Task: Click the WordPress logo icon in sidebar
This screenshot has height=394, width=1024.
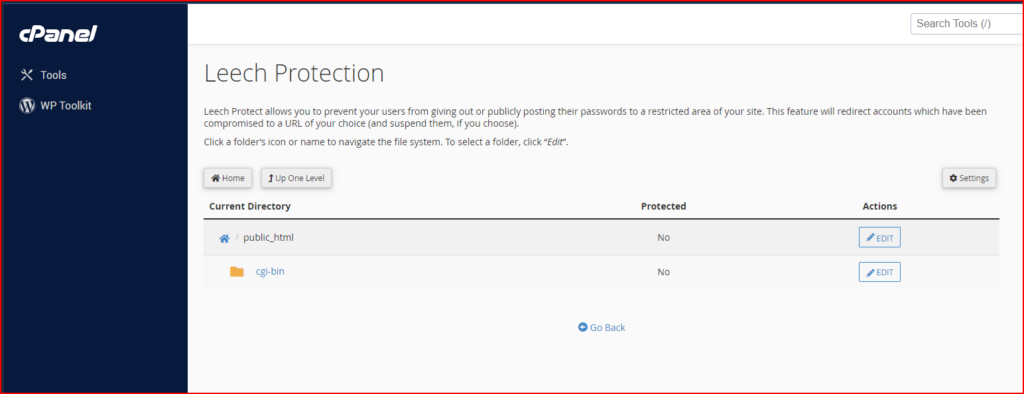Action: [x=27, y=105]
